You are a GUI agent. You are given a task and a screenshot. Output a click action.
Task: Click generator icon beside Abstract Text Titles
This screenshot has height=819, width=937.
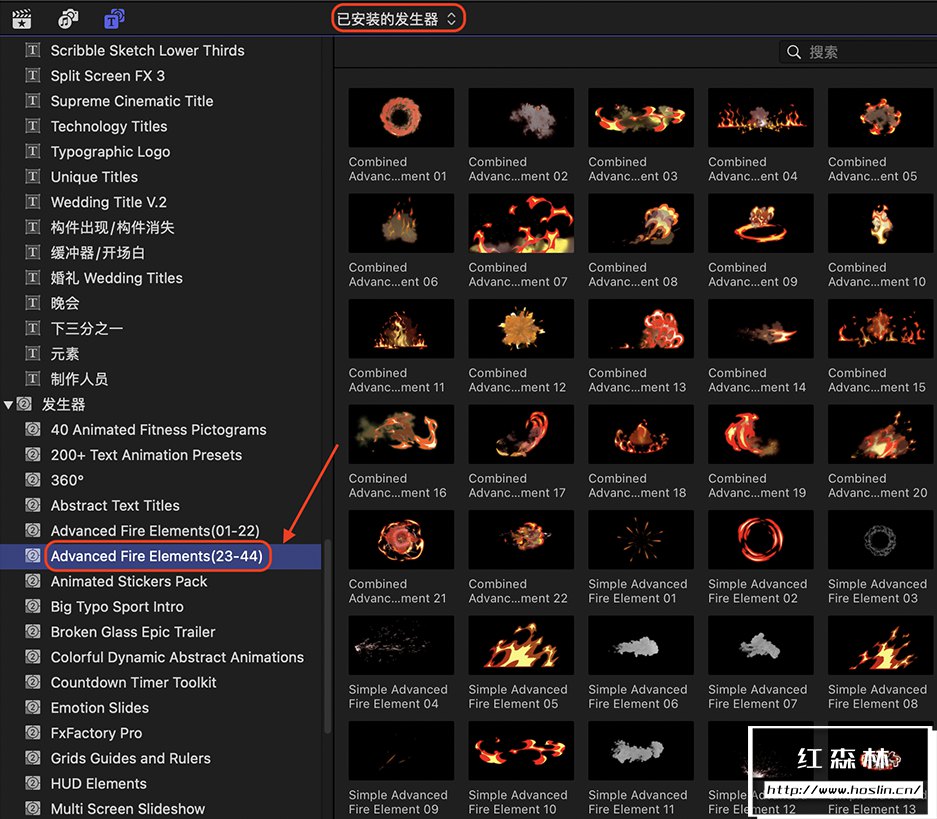coord(33,505)
